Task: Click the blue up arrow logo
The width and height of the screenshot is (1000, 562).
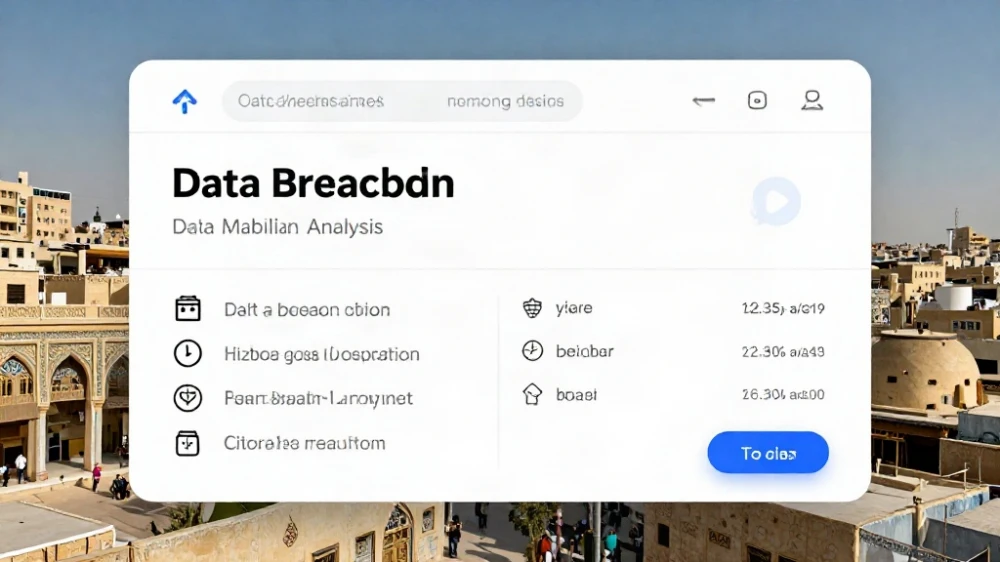Action: coord(185,101)
